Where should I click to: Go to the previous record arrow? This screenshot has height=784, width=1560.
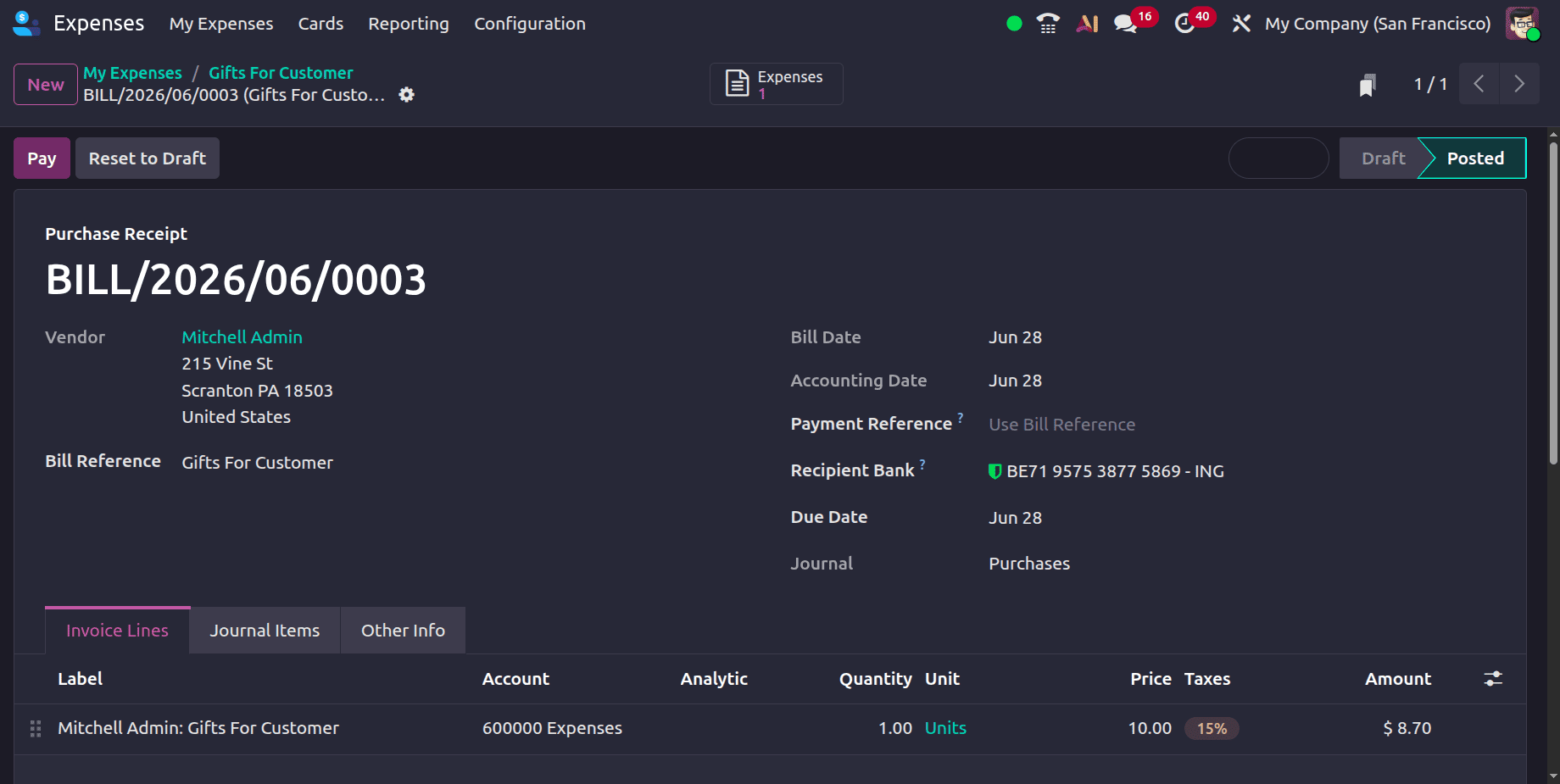coord(1479,84)
